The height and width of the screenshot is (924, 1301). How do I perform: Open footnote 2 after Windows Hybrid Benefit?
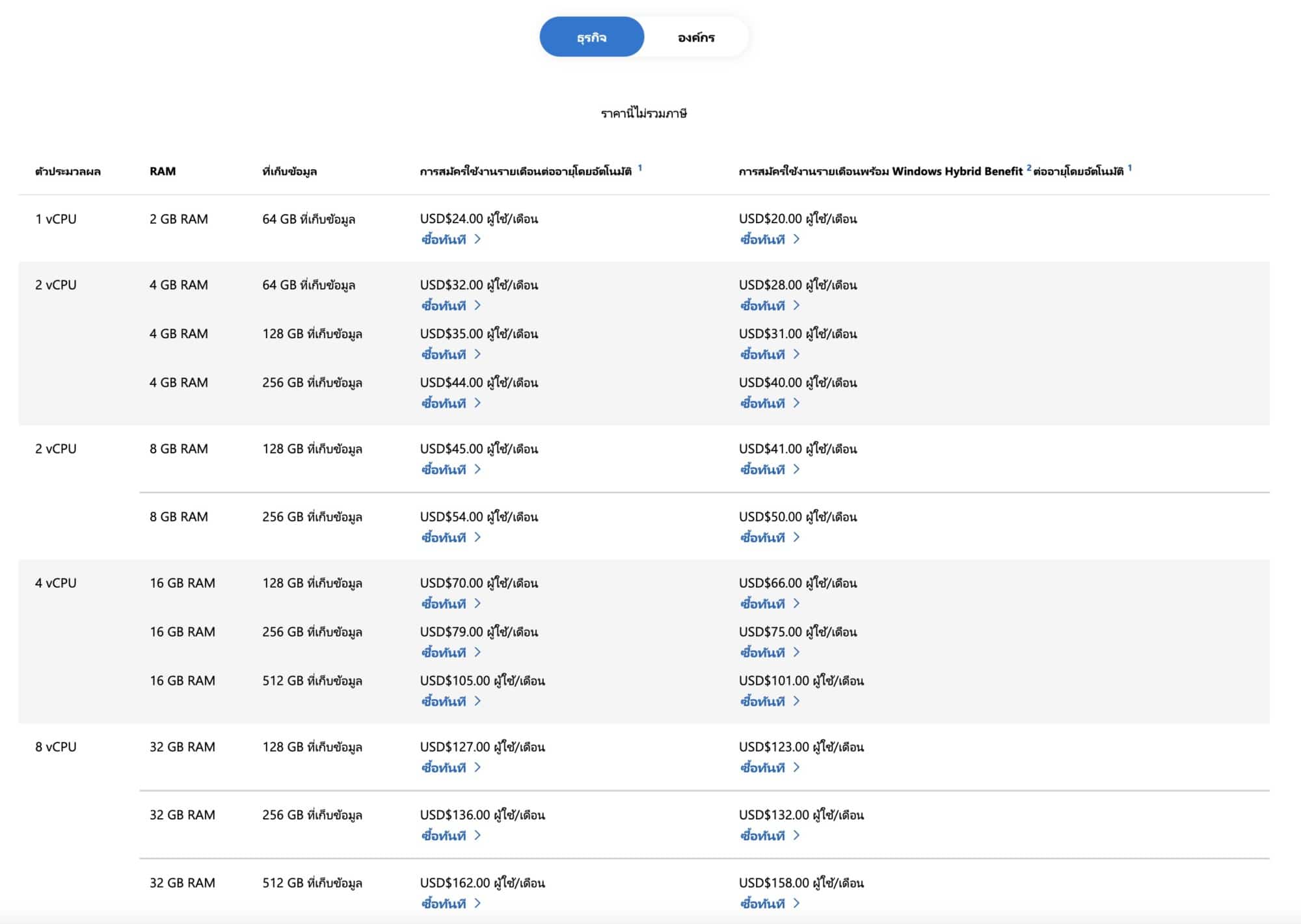tap(1029, 168)
